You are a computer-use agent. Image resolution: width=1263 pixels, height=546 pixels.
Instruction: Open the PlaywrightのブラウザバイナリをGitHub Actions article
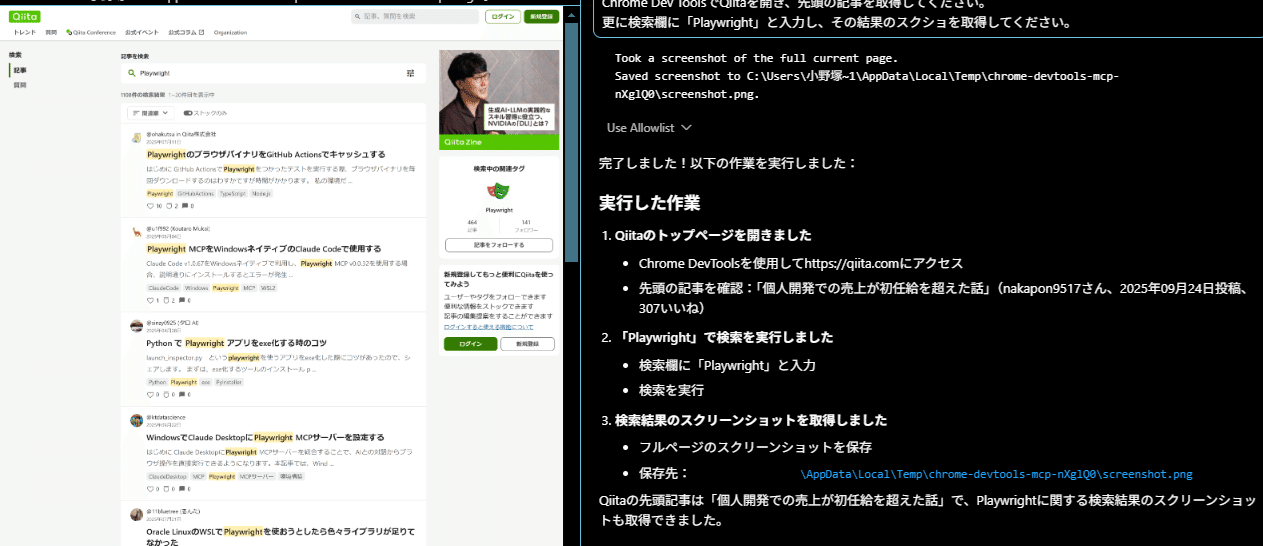click(x=265, y=155)
